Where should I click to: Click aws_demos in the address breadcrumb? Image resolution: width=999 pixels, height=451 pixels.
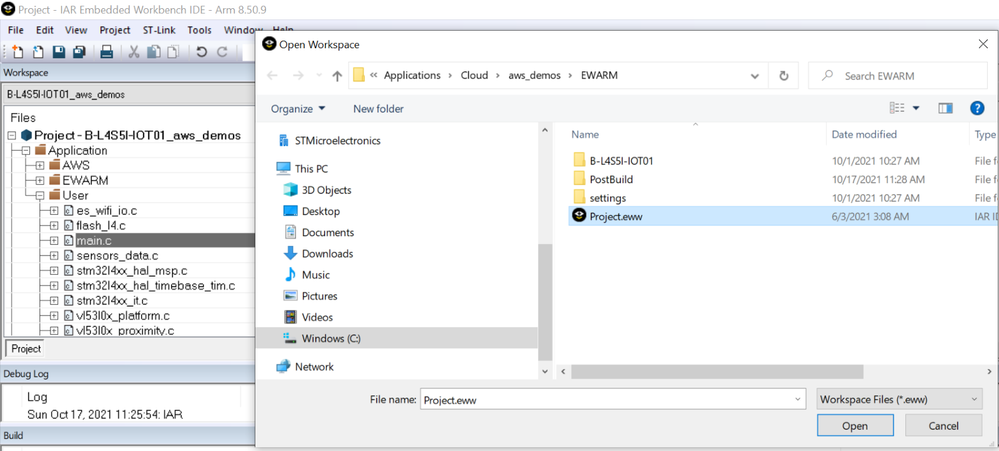[534, 75]
